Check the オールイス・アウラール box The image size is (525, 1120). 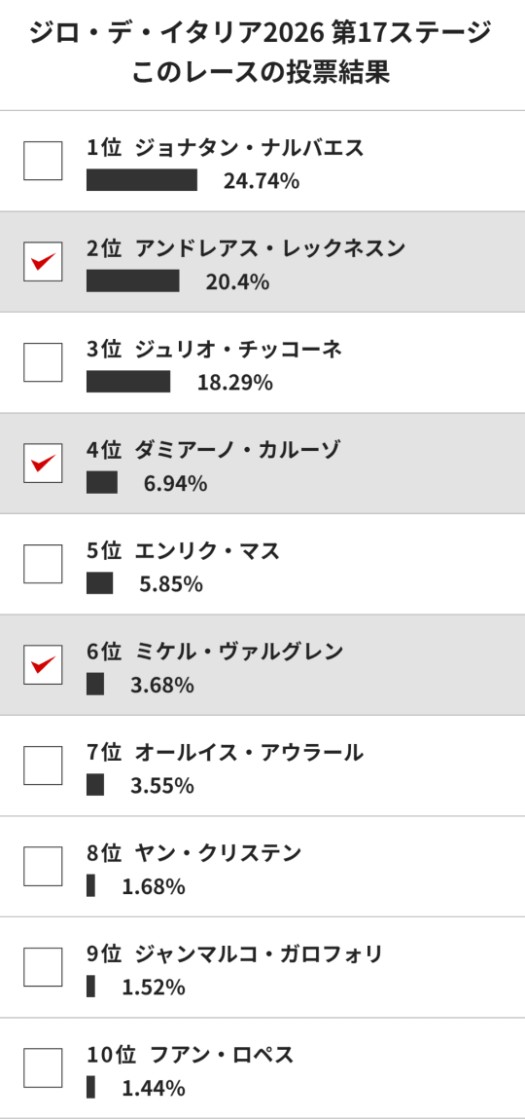pos(43,765)
